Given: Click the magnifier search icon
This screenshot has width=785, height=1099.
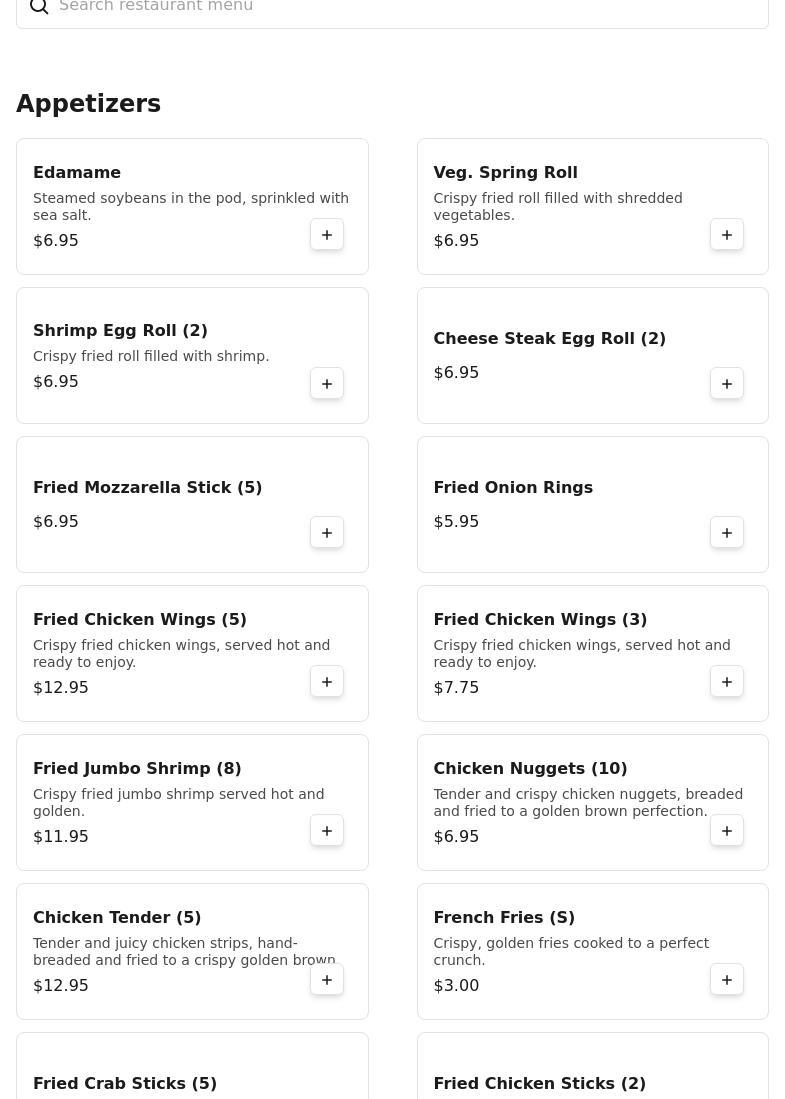Looking at the screenshot, I should point(39,6).
